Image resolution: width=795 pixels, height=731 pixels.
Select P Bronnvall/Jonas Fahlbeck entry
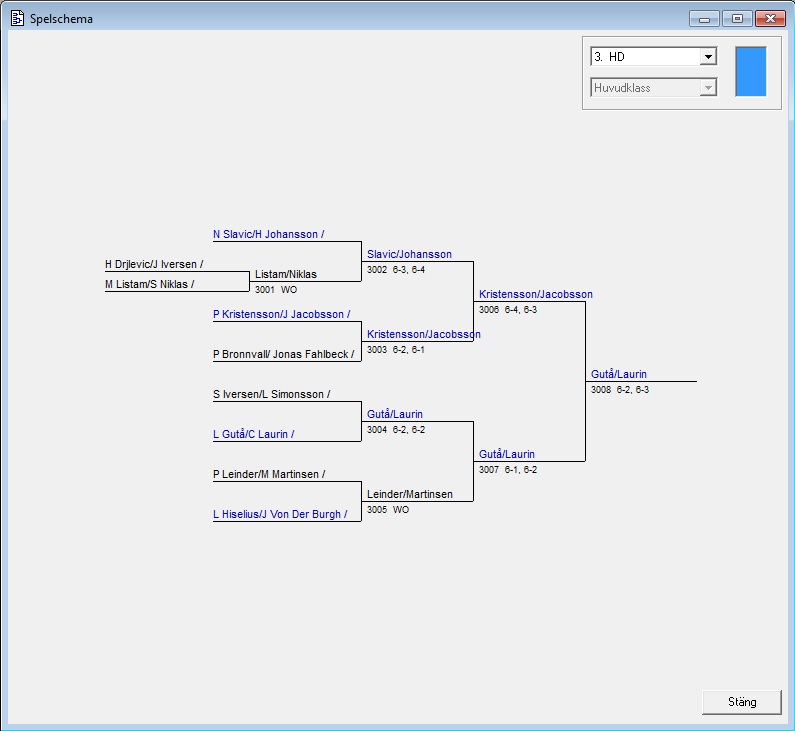[x=284, y=355]
